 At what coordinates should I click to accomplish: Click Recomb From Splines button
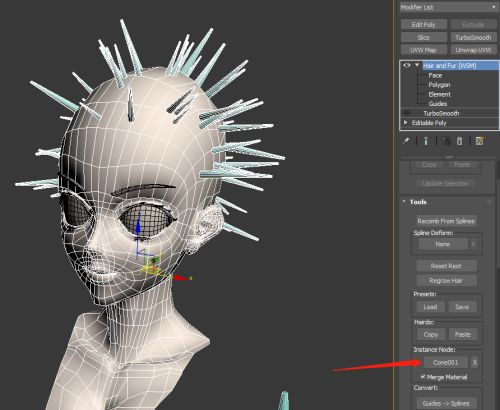[446, 221]
